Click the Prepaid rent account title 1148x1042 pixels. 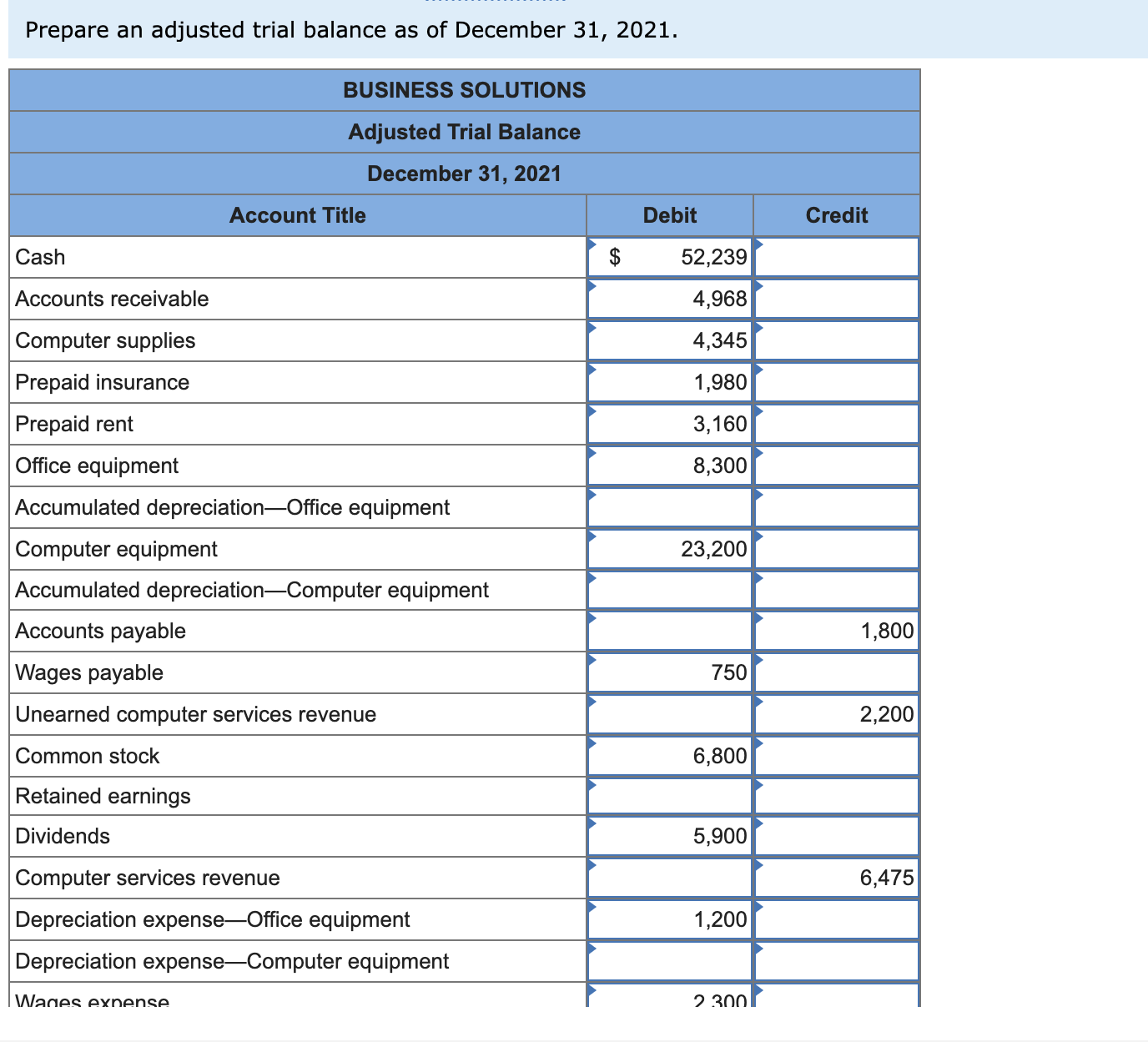pyautogui.click(x=74, y=424)
